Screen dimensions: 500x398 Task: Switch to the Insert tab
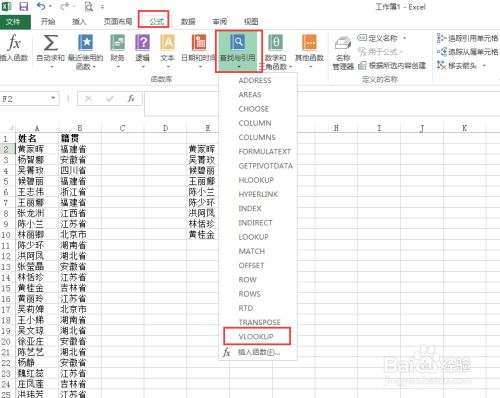(79, 22)
